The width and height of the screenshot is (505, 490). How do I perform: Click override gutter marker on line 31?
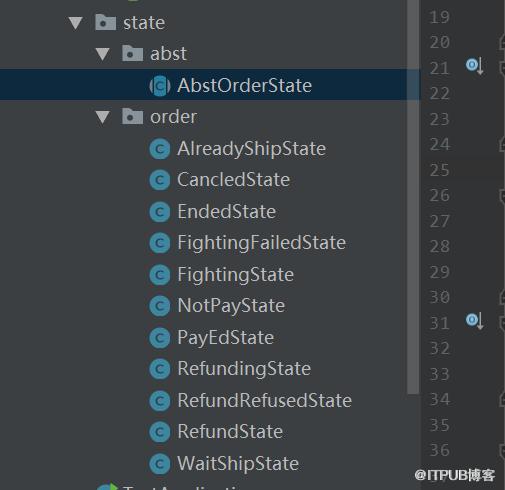point(475,321)
